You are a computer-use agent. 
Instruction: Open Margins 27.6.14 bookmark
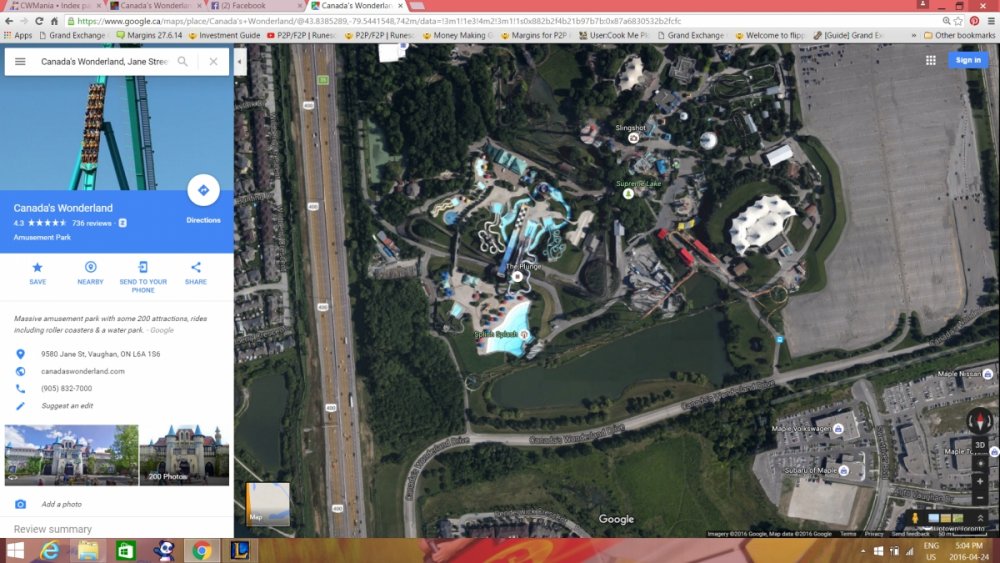(x=149, y=35)
